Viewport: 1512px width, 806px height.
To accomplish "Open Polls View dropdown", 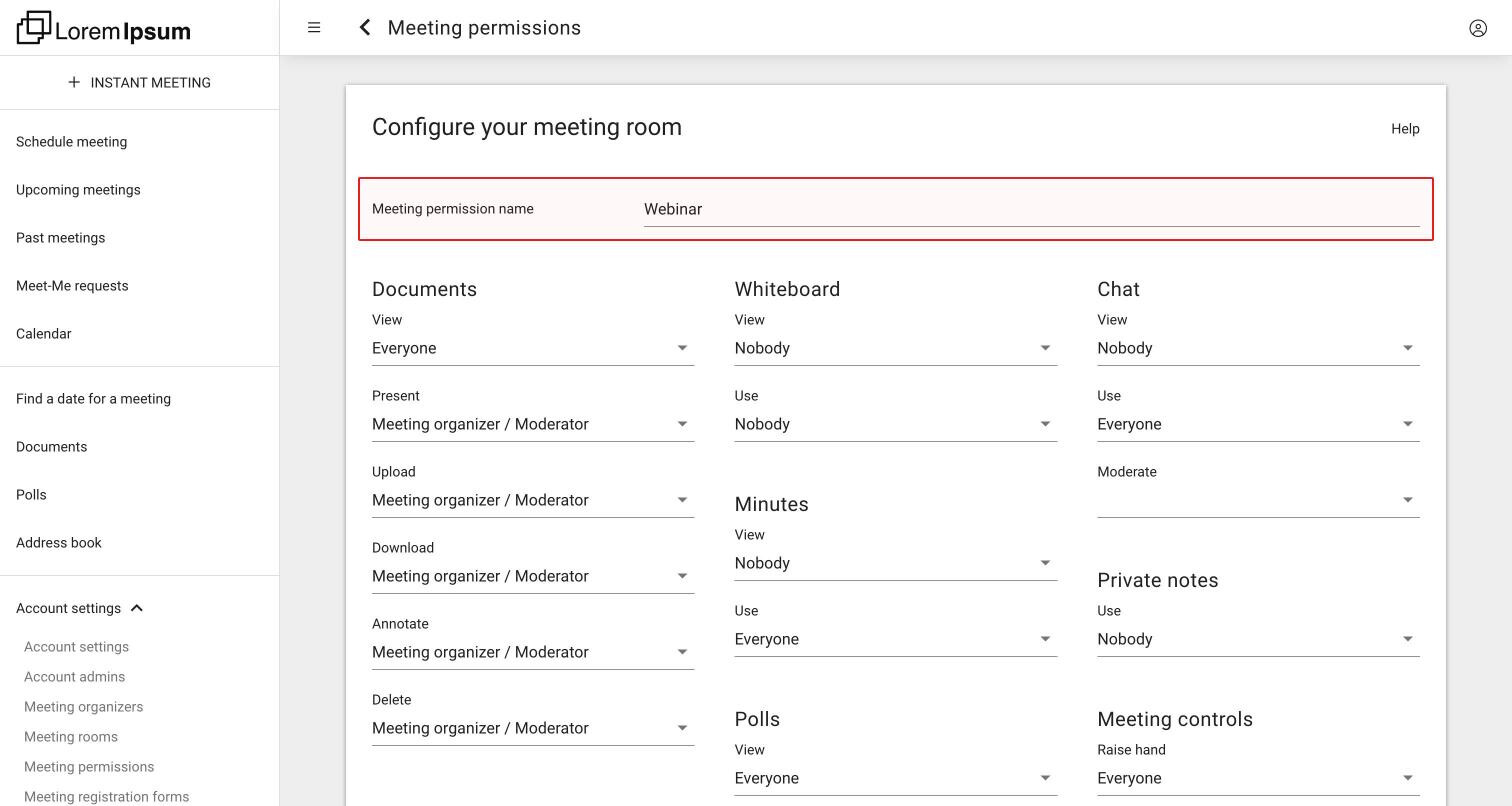I will point(896,778).
